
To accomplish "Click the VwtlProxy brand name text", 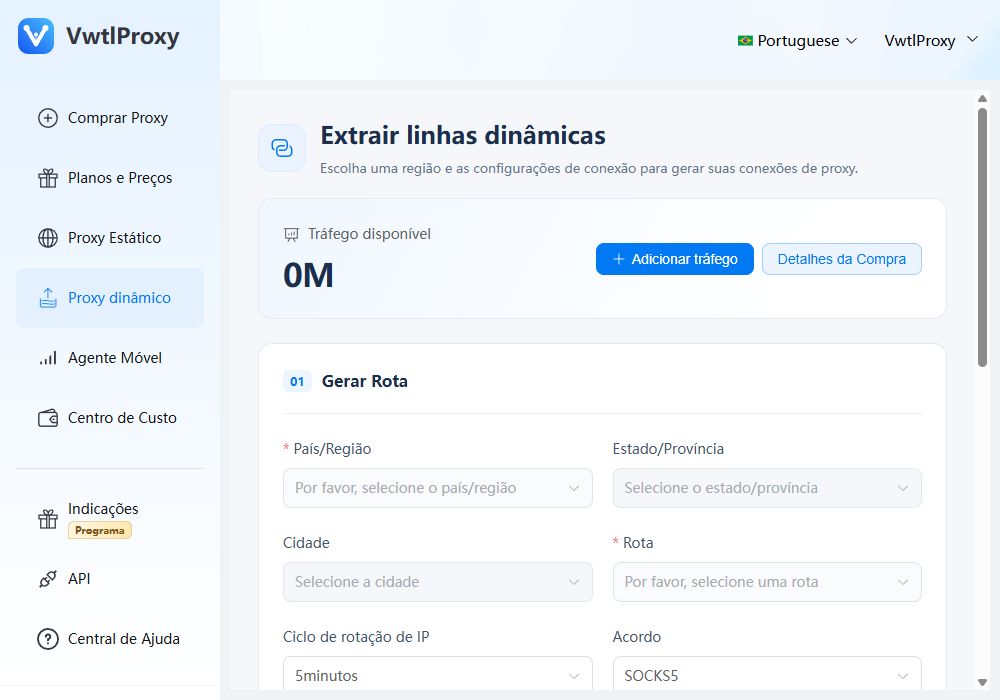I will [123, 36].
